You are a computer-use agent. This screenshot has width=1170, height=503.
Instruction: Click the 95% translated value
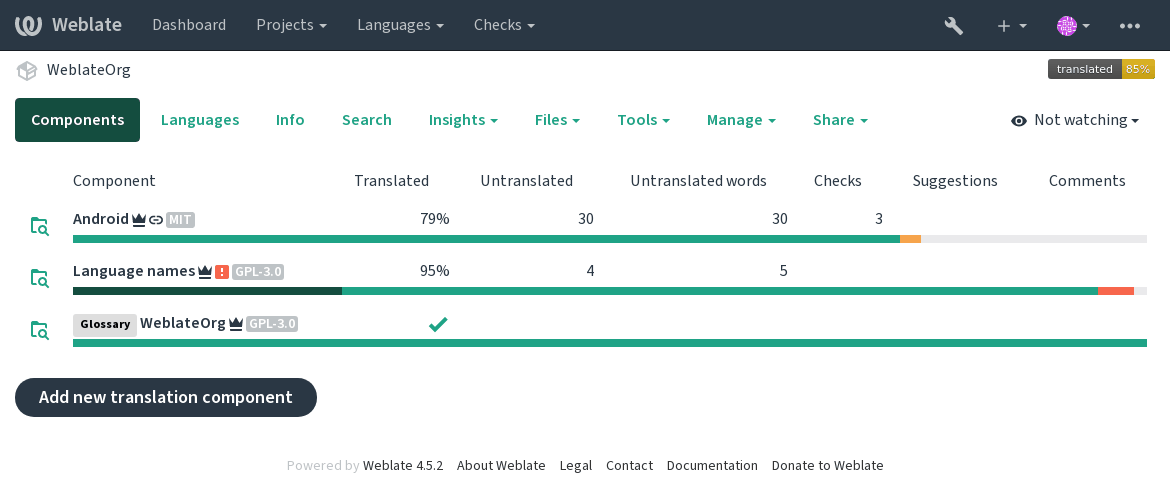coord(435,271)
